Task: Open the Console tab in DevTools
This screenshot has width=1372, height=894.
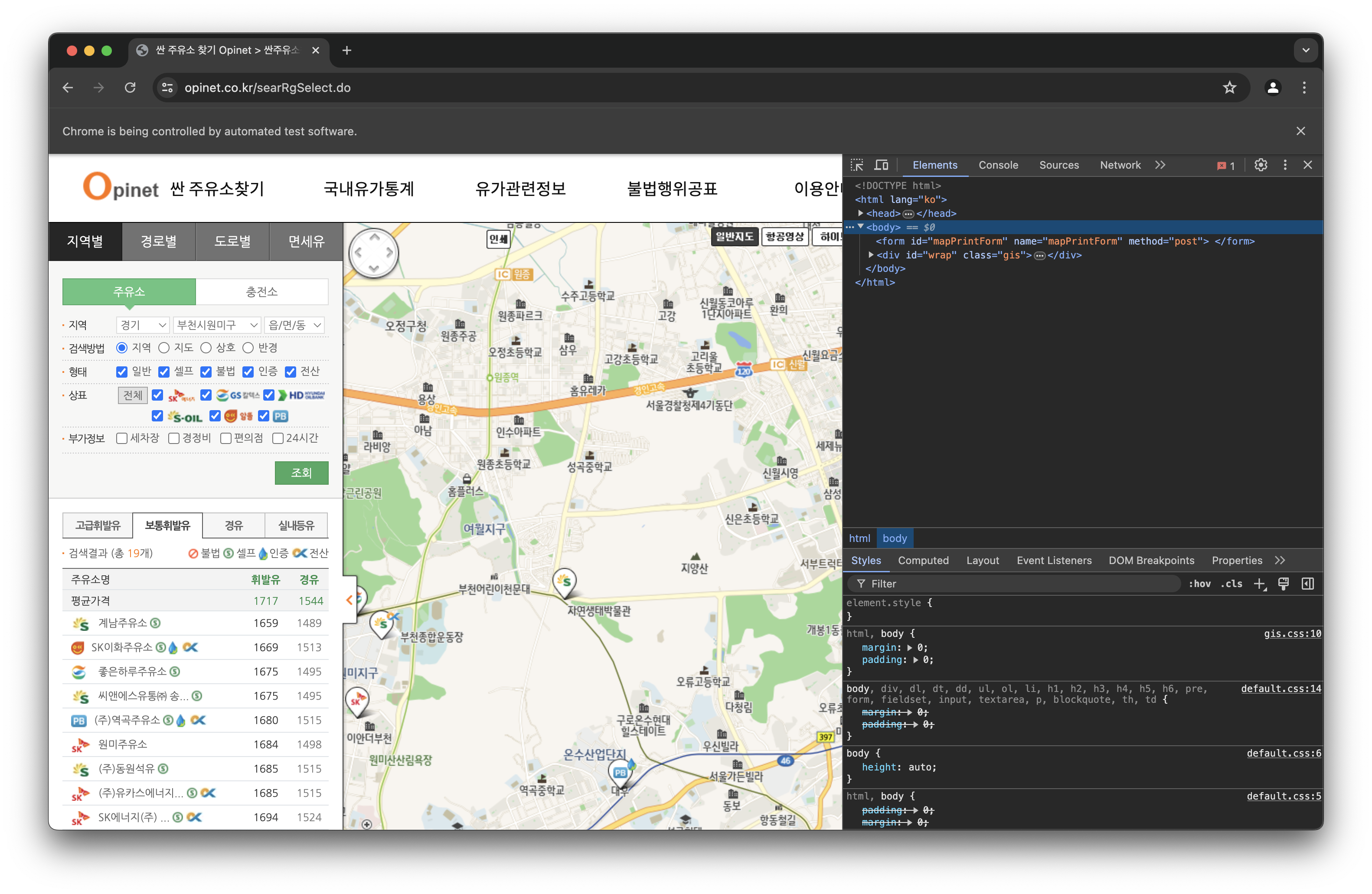Action: pyautogui.click(x=998, y=166)
